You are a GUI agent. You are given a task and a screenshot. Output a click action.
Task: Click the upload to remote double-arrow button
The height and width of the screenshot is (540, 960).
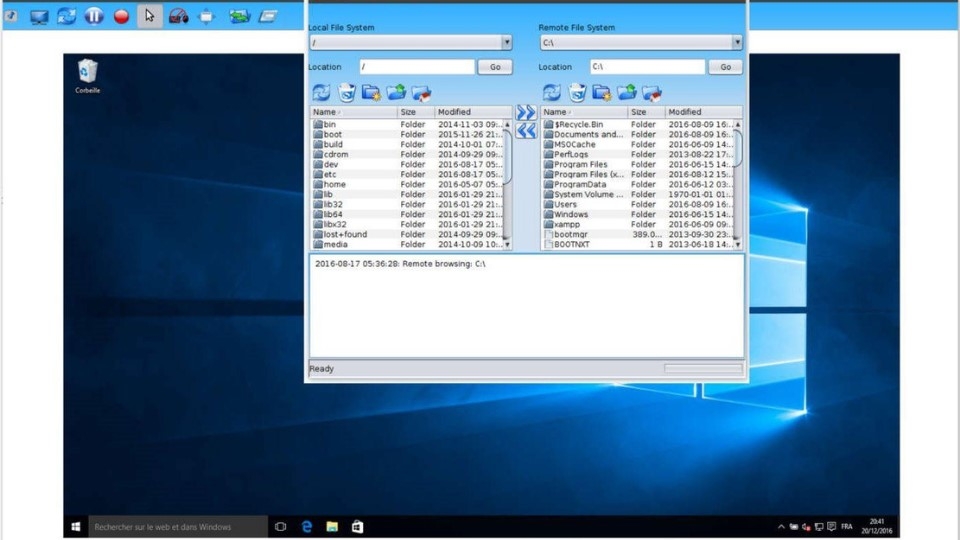coord(526,113)
